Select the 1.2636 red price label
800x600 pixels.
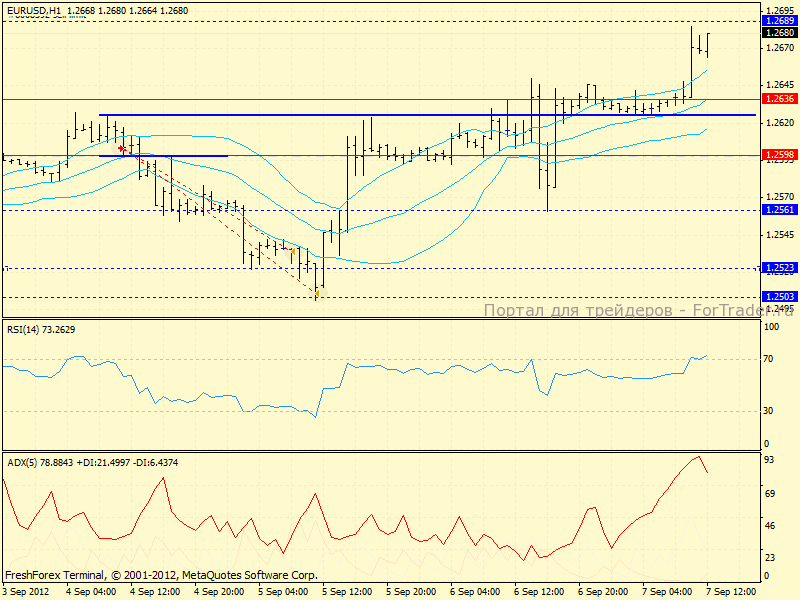[x=778, y=99]
